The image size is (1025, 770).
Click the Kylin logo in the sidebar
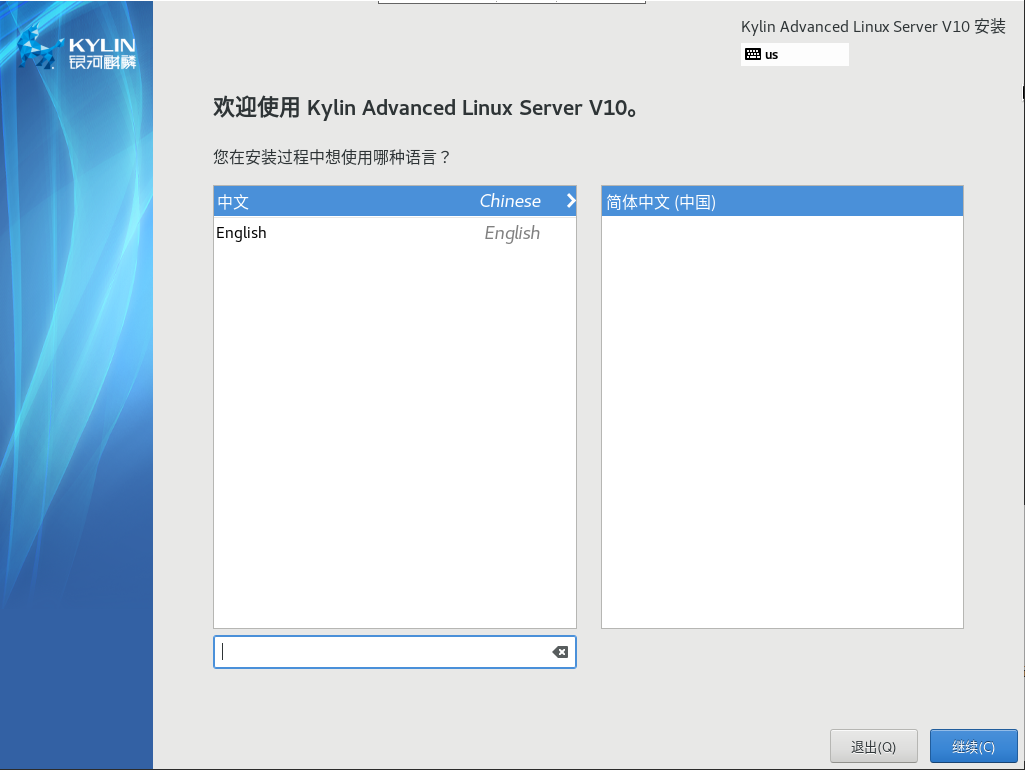(x=40, y=48)
